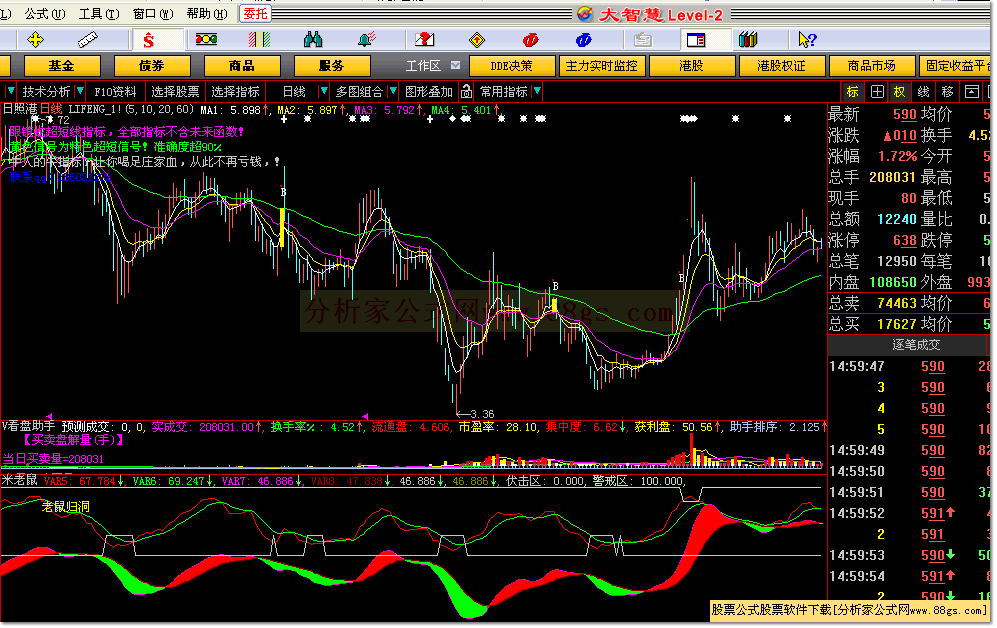
Task: Click the 逐笔成交 panel header
Action: point(916,345)
